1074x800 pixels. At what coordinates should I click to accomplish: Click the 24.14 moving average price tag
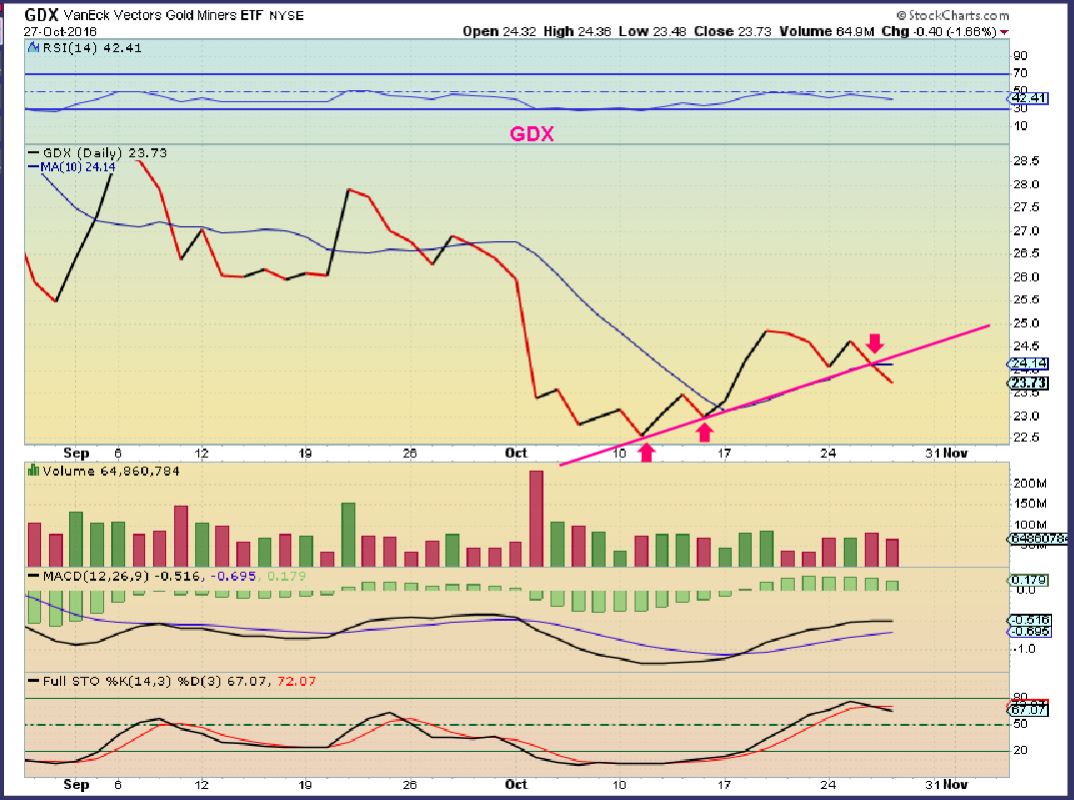pos(1028,364)
